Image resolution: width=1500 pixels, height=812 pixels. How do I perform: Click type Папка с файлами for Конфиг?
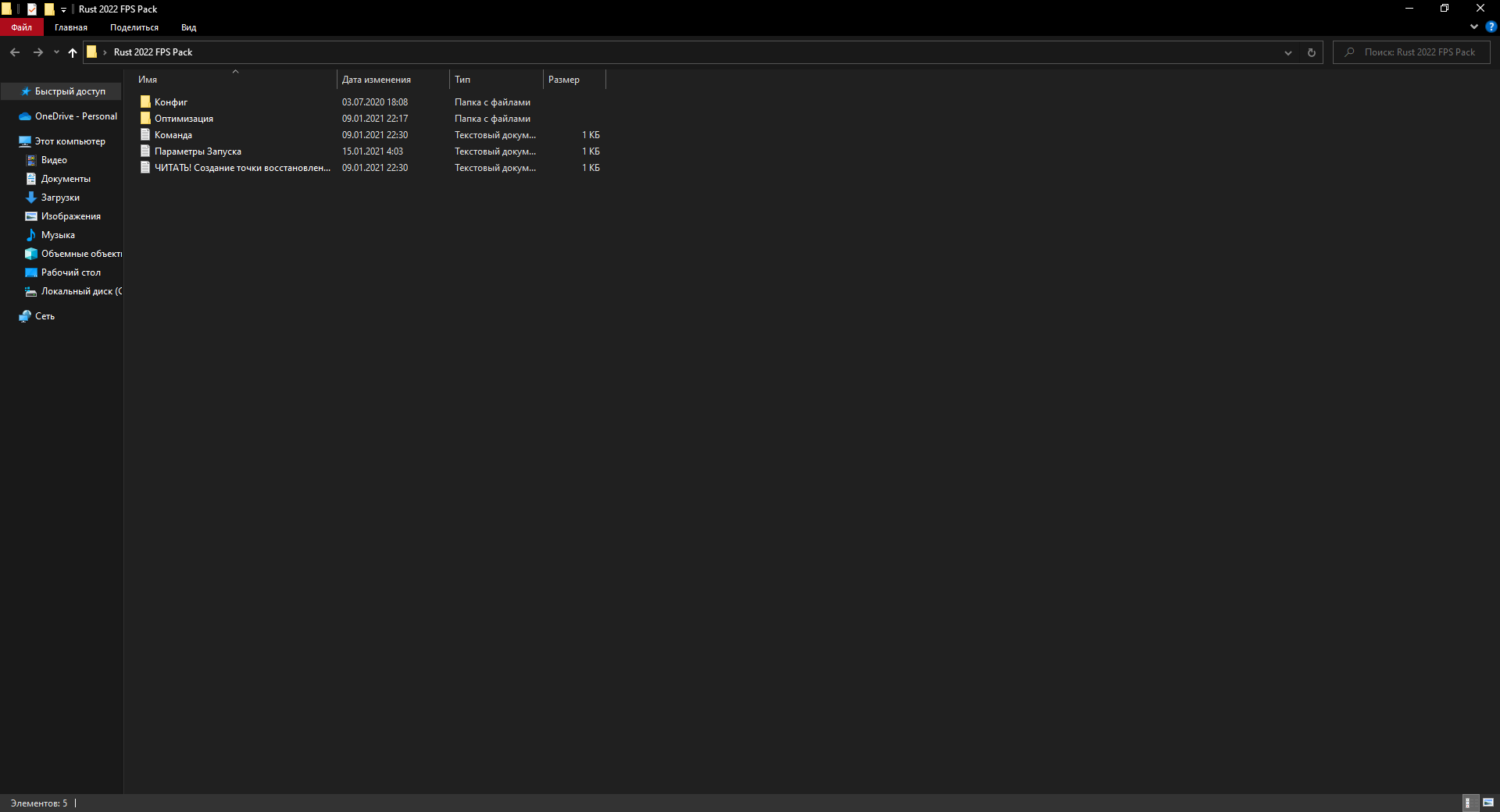point(493,102)
